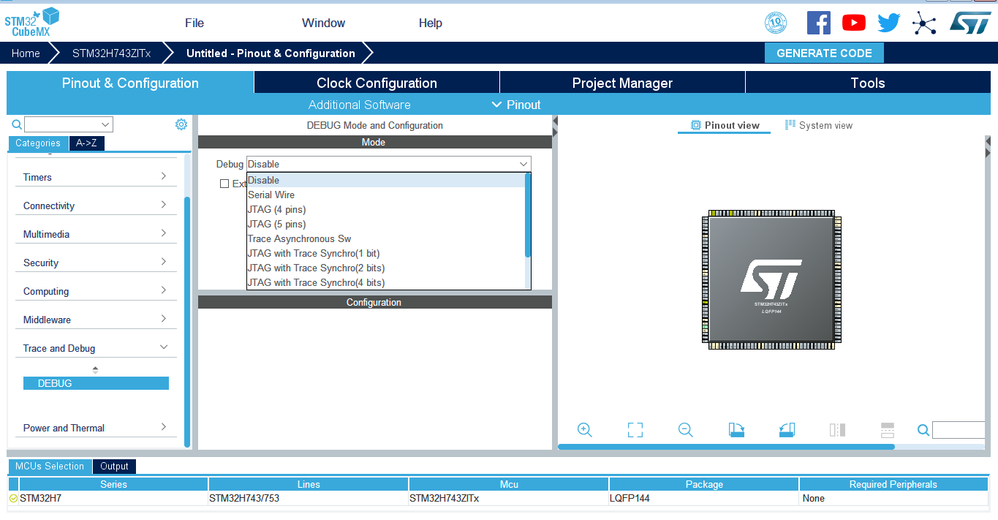The image size is (998, 520).
Task: Zoom in on the pinout view
Action: [x=584, y=430]
